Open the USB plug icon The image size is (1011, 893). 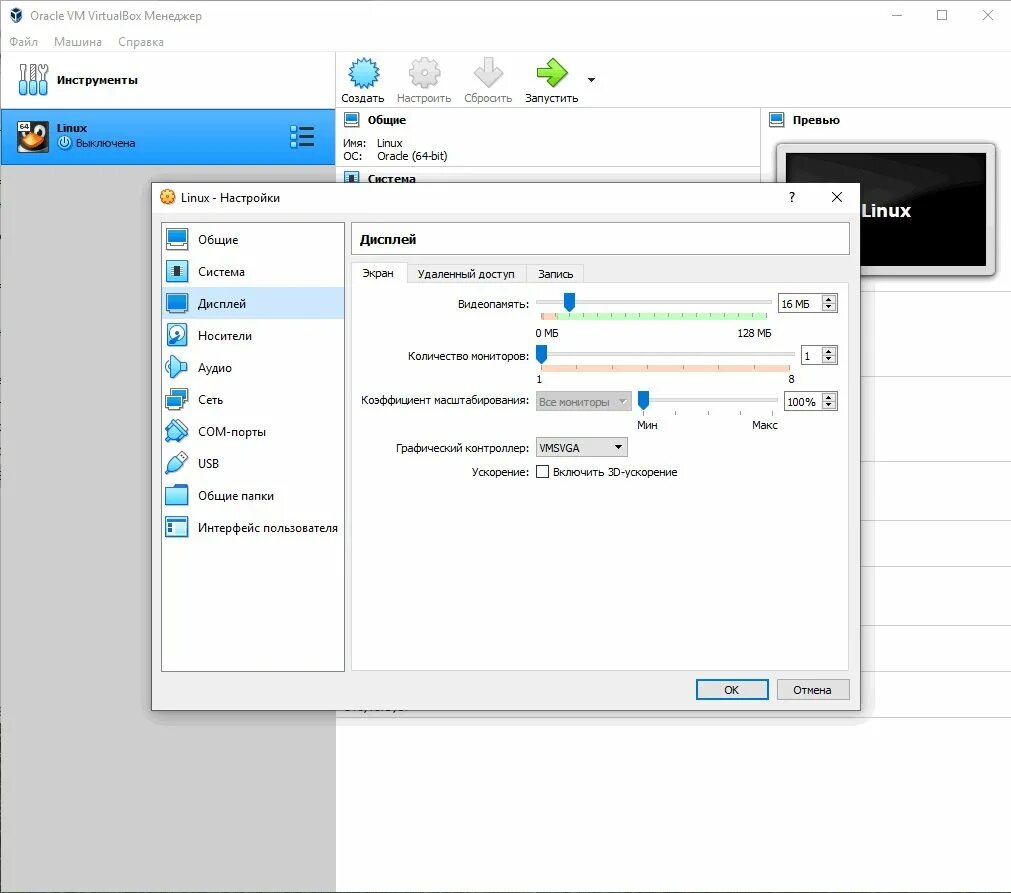(177, 464)
